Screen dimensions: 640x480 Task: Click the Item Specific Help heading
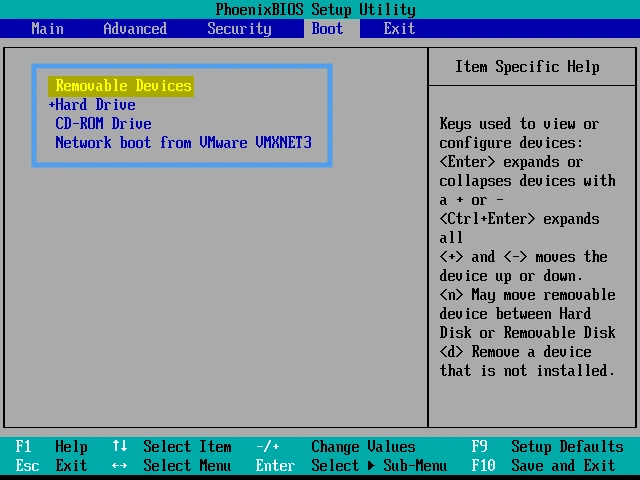[527, 67]
